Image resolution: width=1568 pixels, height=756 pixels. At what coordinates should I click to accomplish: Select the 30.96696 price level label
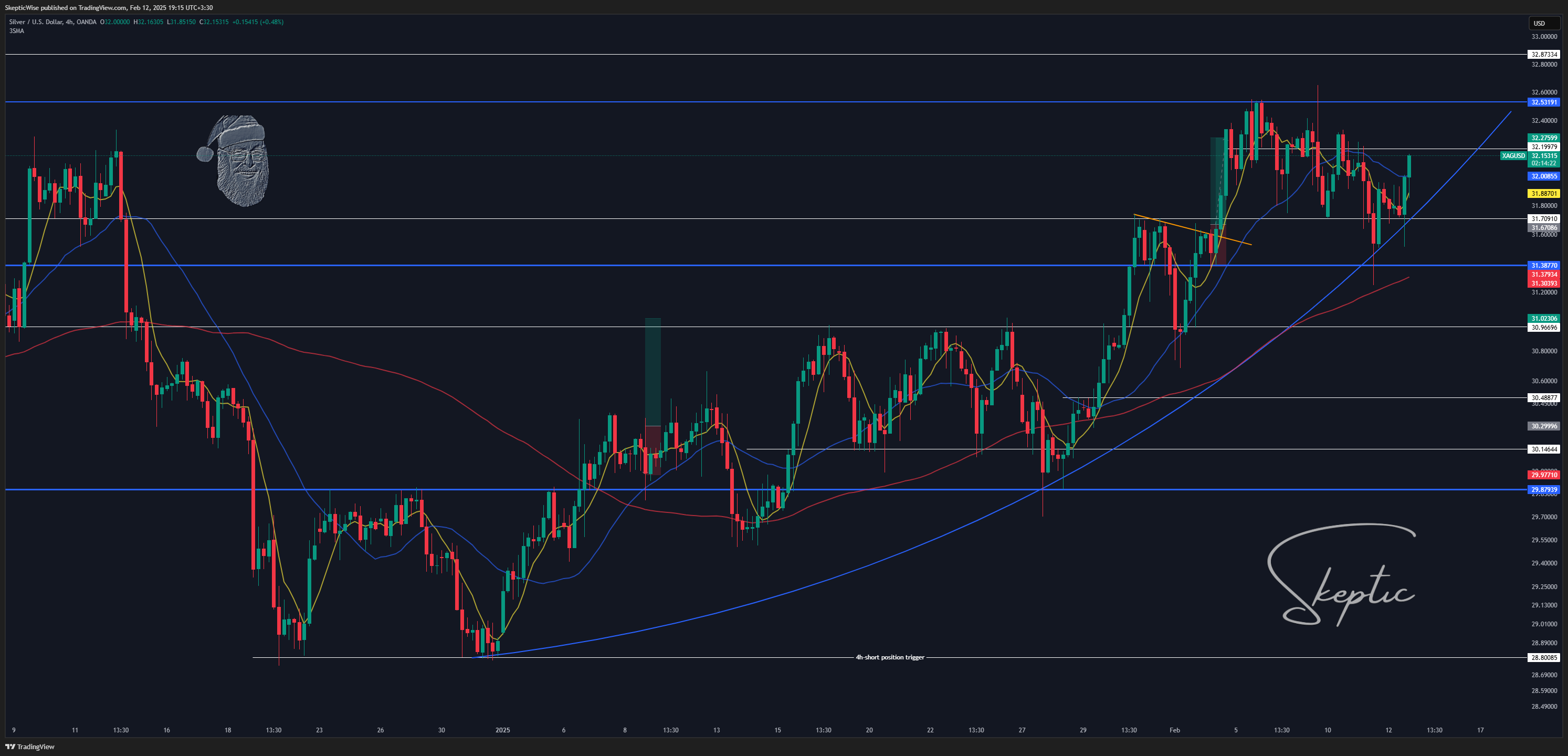pos(1544,328)
